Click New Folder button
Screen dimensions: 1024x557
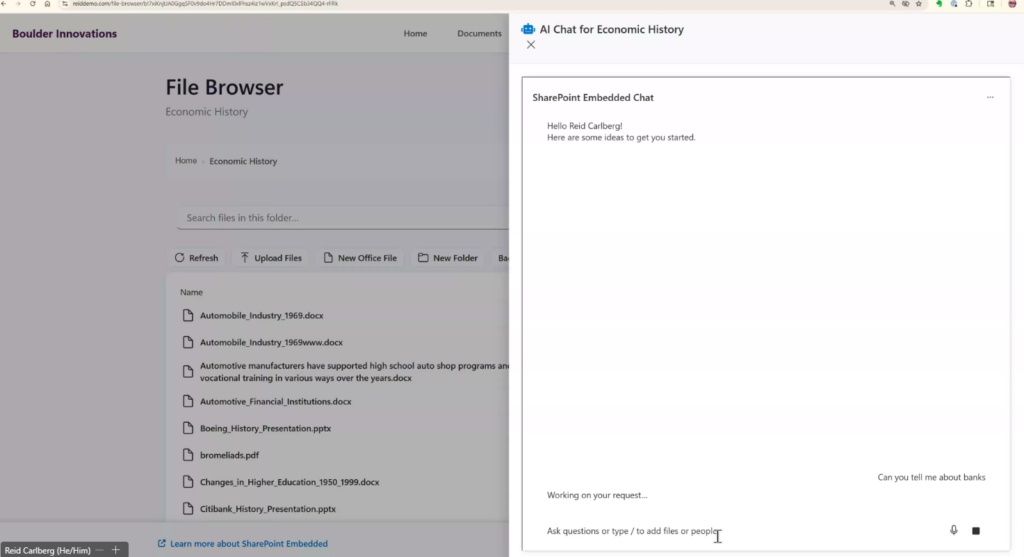pos(448,258)
